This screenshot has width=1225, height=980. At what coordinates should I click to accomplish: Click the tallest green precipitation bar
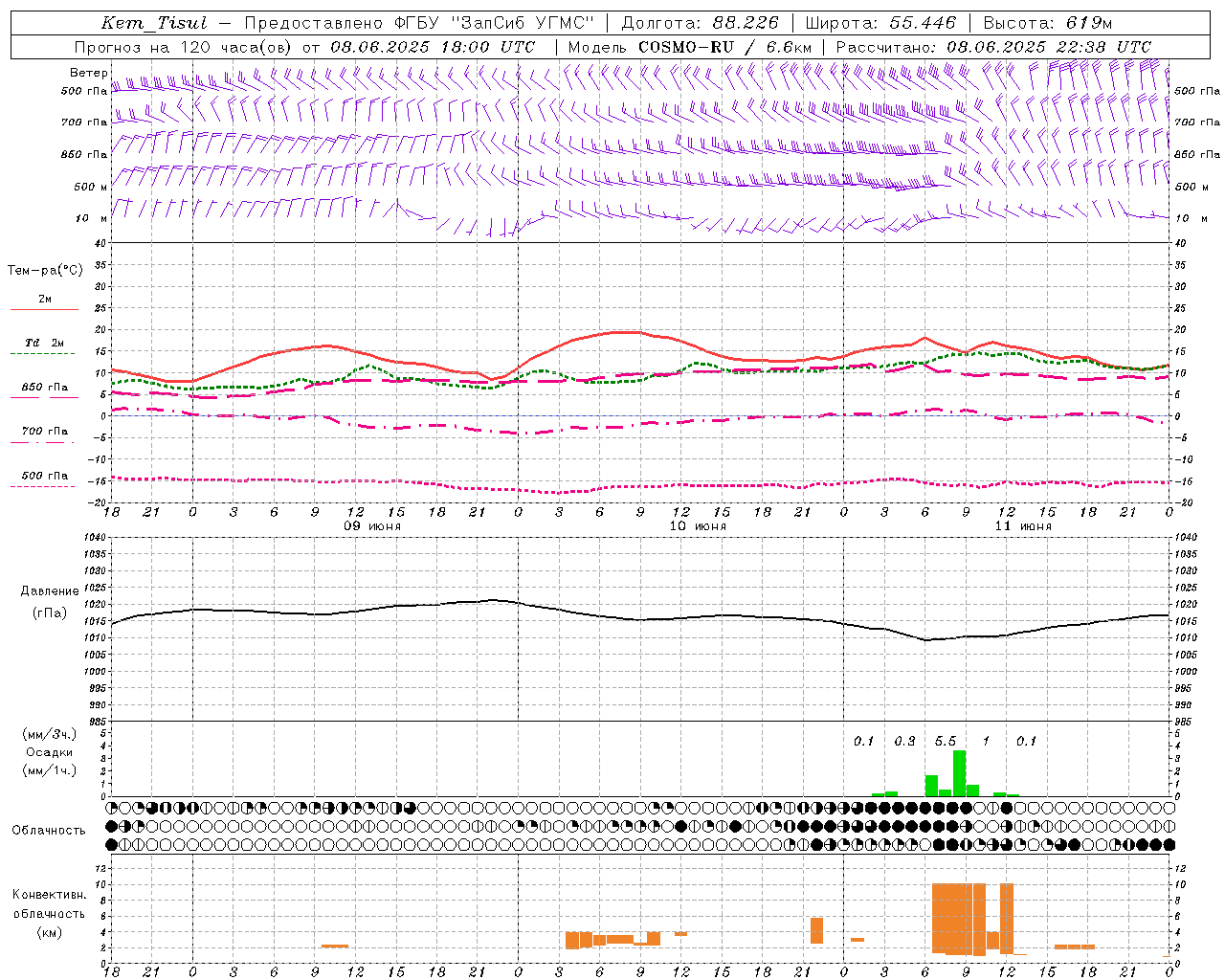pyautogui.click(x=959, y=773)
